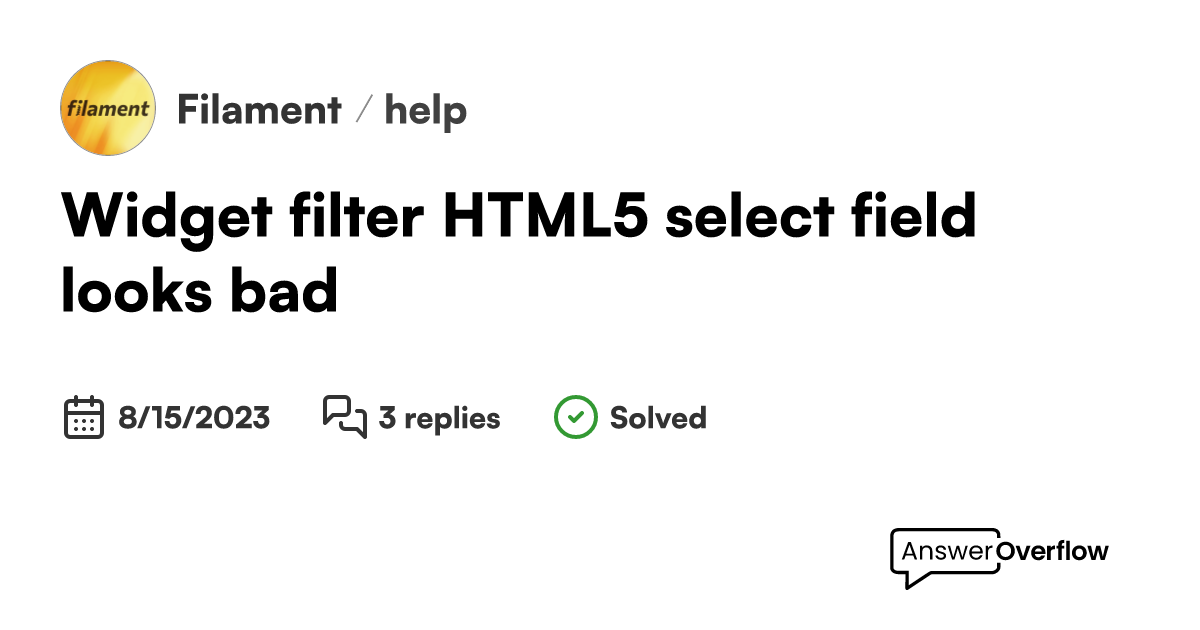Click the words select field in title
The height and width of the screenshot is (630, 1200).
point(821,216)
